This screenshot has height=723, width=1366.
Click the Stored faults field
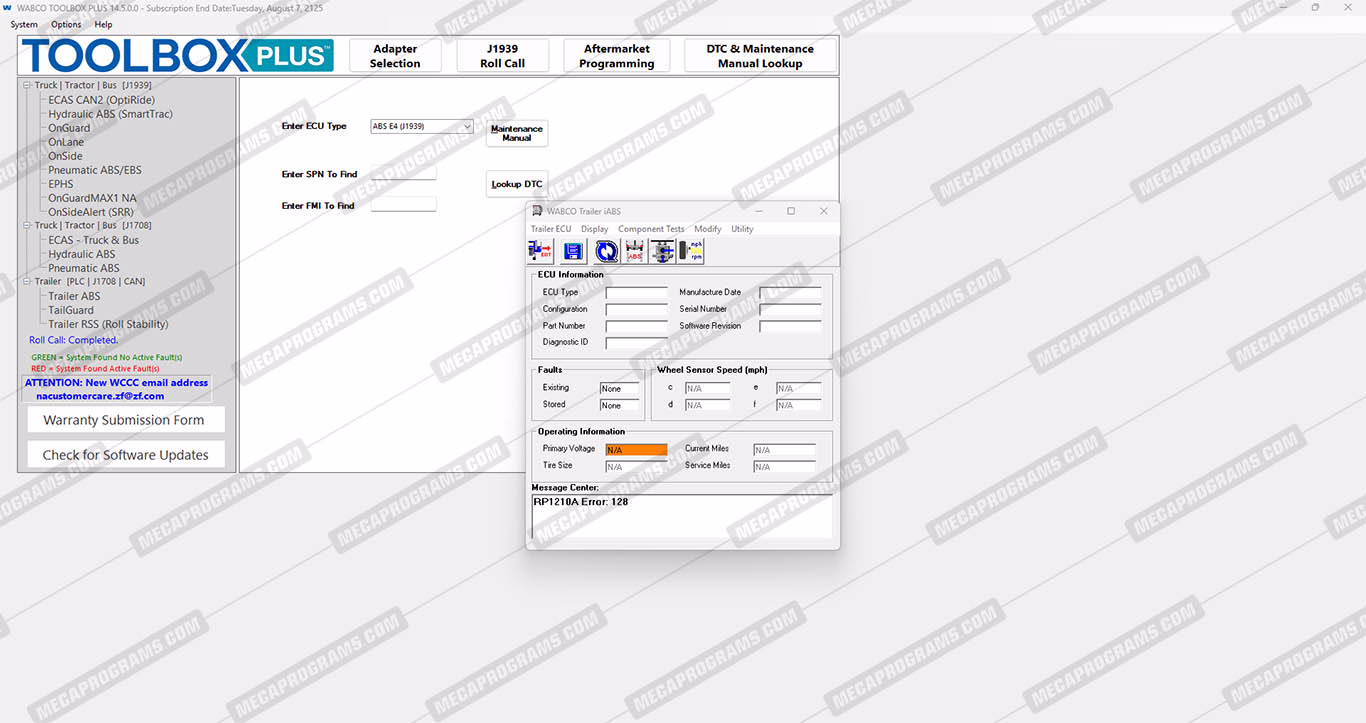pyautogui.click(x=619, y=406)
